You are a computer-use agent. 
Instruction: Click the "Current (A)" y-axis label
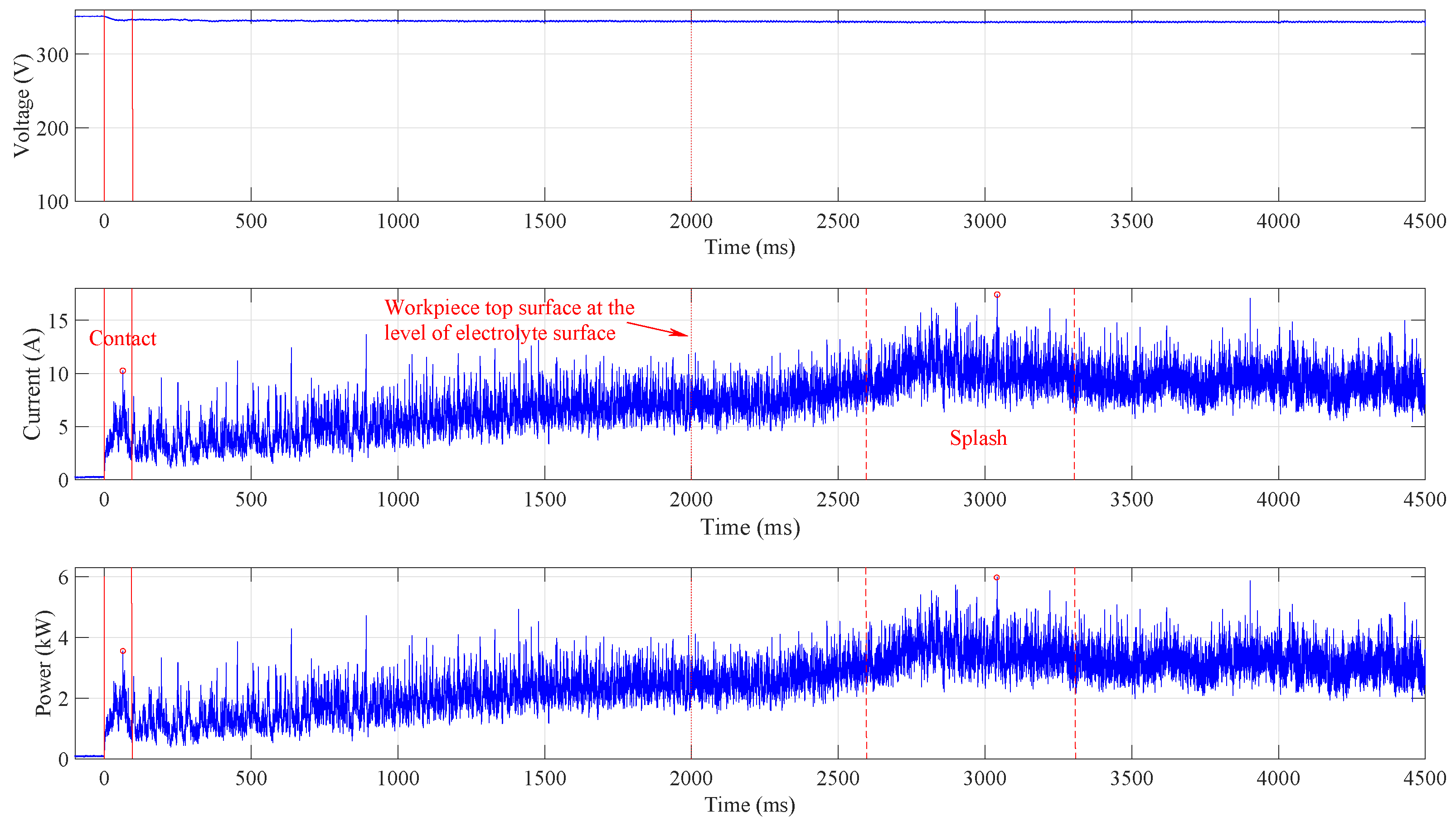[32, 384]
